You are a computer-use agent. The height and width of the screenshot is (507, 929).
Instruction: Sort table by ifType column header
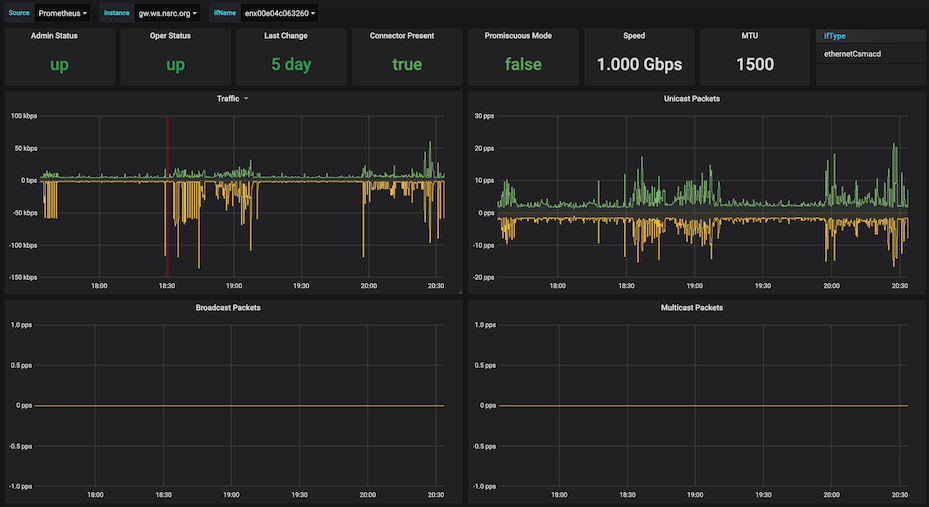point(835,36)
